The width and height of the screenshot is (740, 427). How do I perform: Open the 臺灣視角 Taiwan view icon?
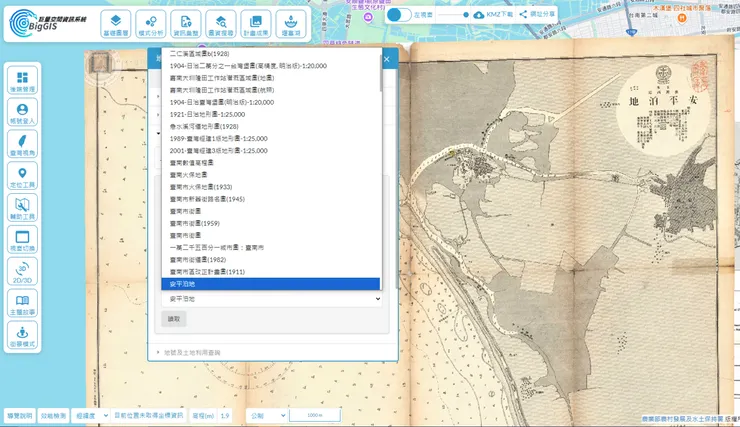(22, 144)
